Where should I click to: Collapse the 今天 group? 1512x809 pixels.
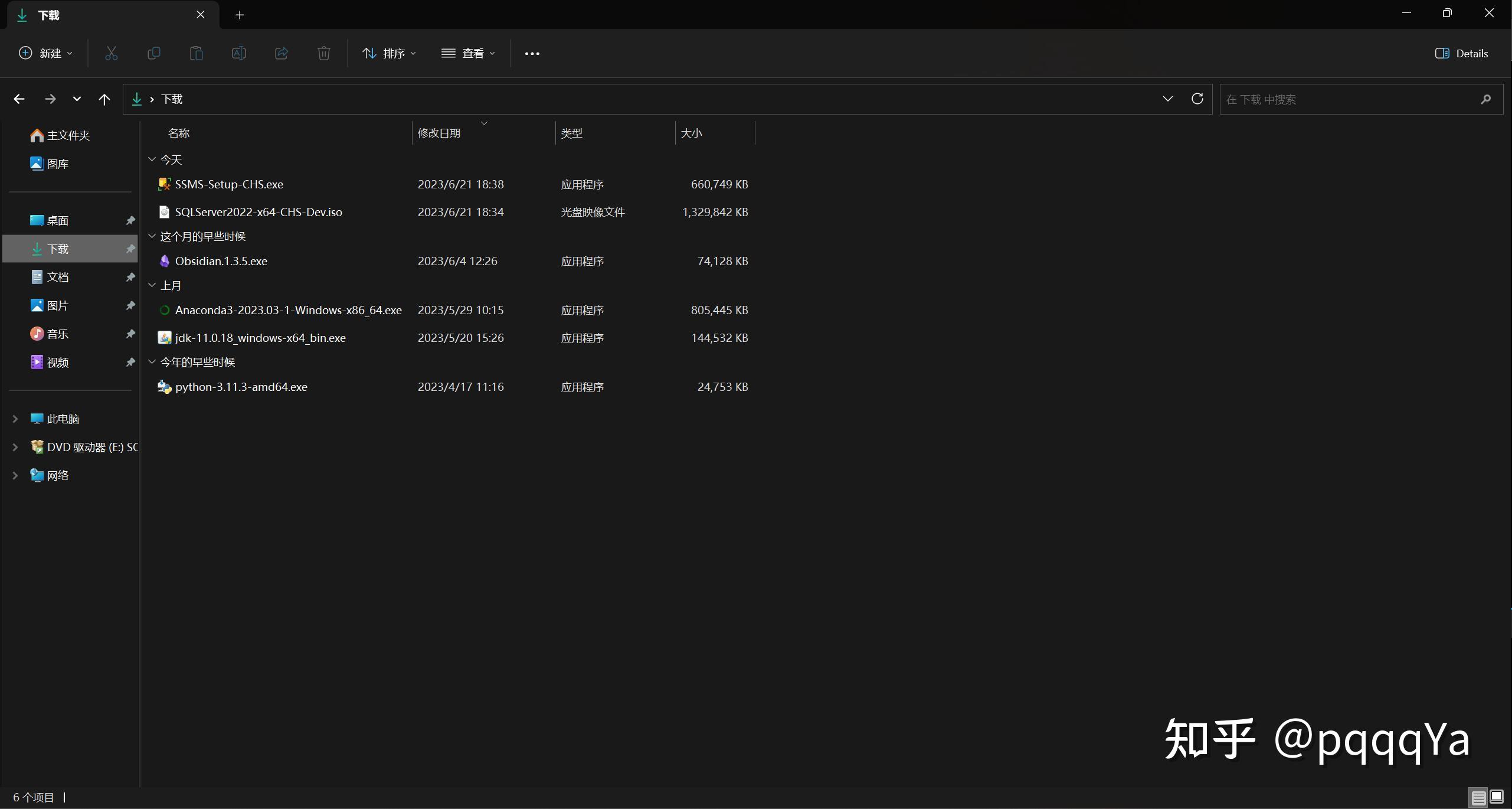152,159
